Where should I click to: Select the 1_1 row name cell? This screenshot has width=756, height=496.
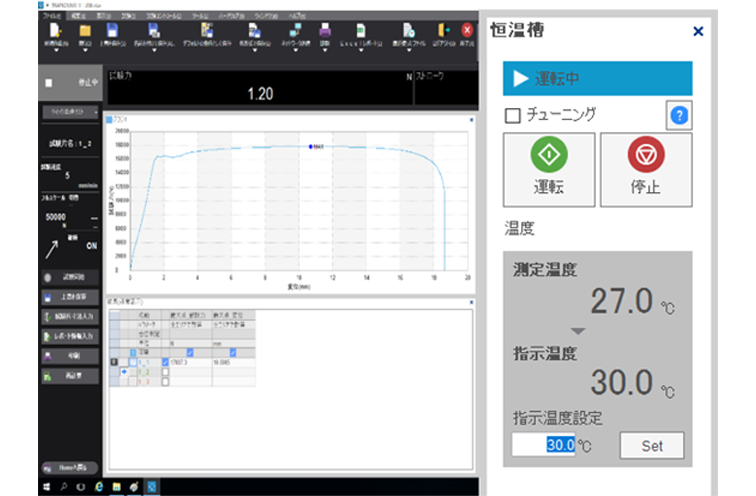click(x=148, y=362)
